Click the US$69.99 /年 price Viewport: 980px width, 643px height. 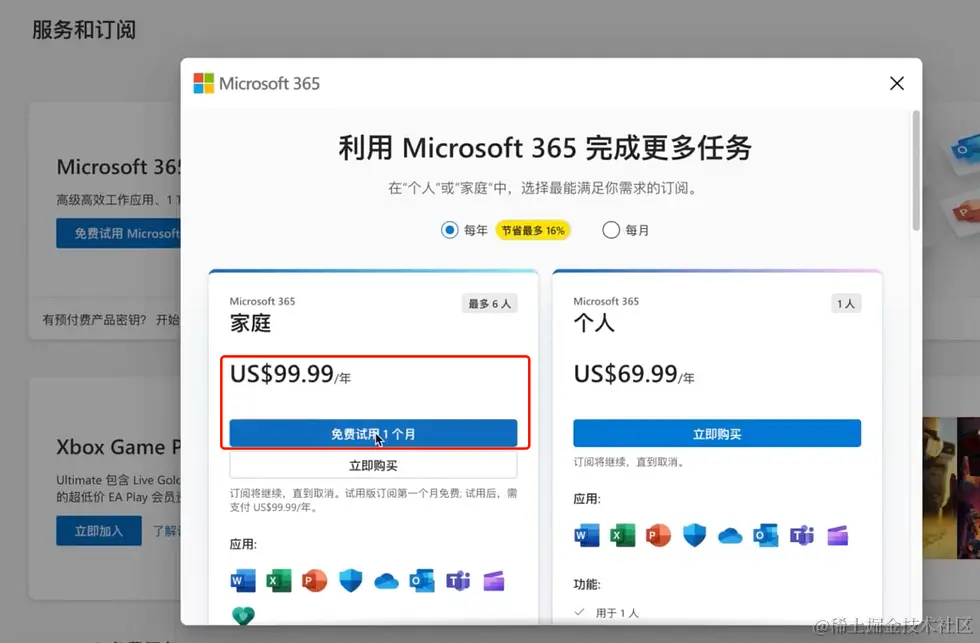tap(634, 374)
